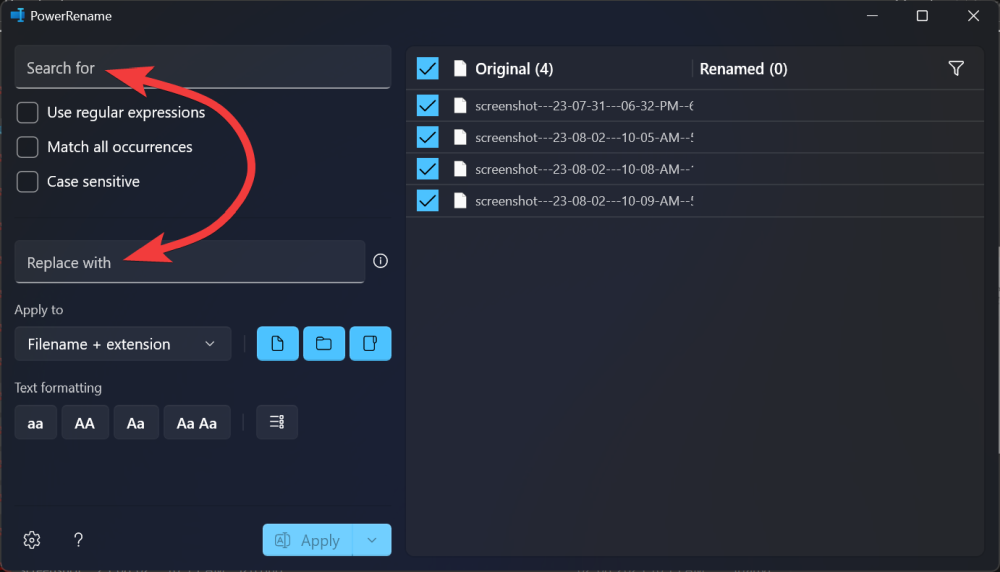
Task: Click the Renamed (0) column header
Action: pyautogui.click(x=743, y=69)
